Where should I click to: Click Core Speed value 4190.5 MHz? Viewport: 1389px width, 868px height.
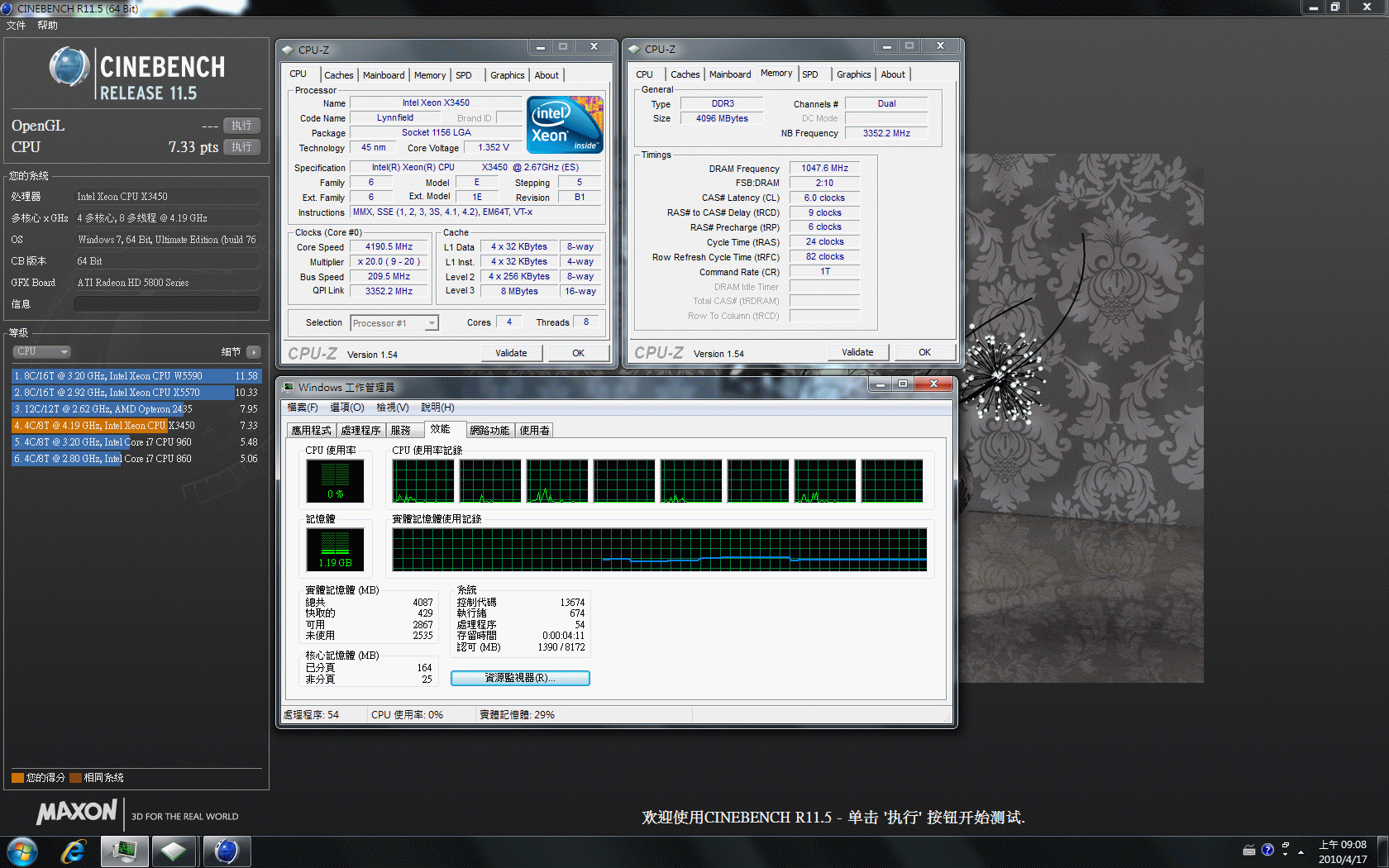[x=389, y=247]
